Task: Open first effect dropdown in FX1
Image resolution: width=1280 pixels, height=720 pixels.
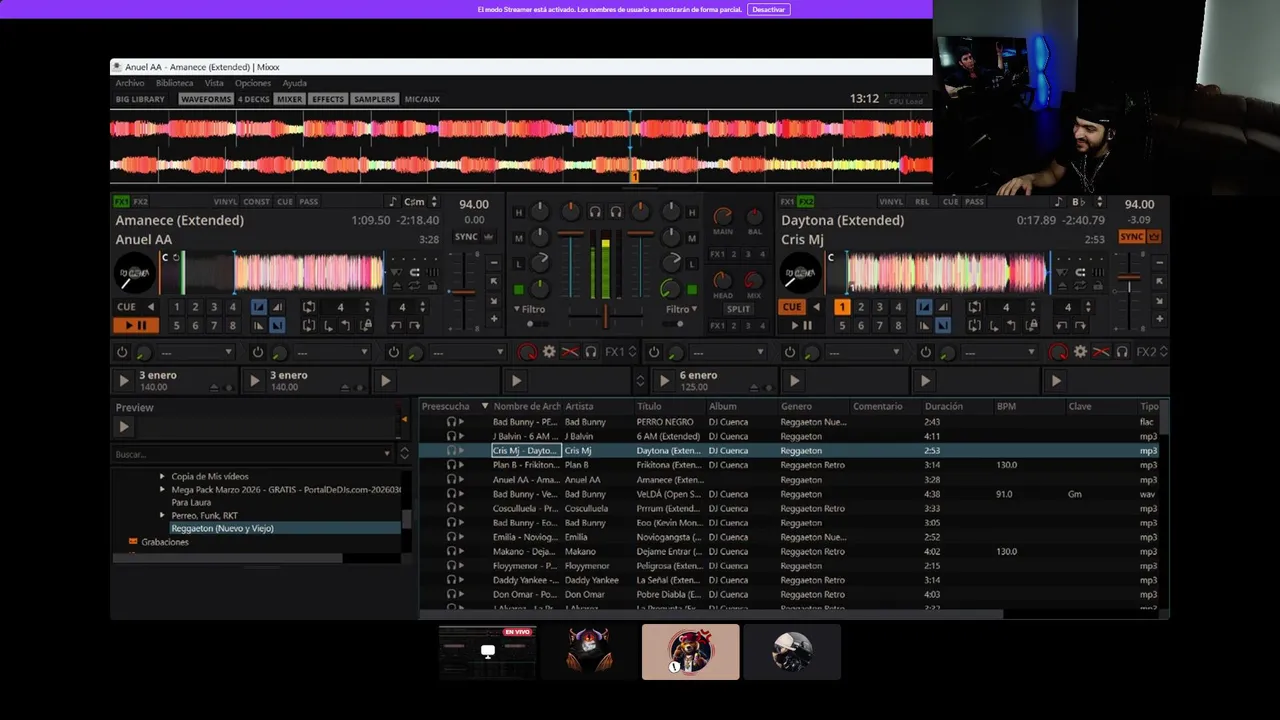Action: 196,352
